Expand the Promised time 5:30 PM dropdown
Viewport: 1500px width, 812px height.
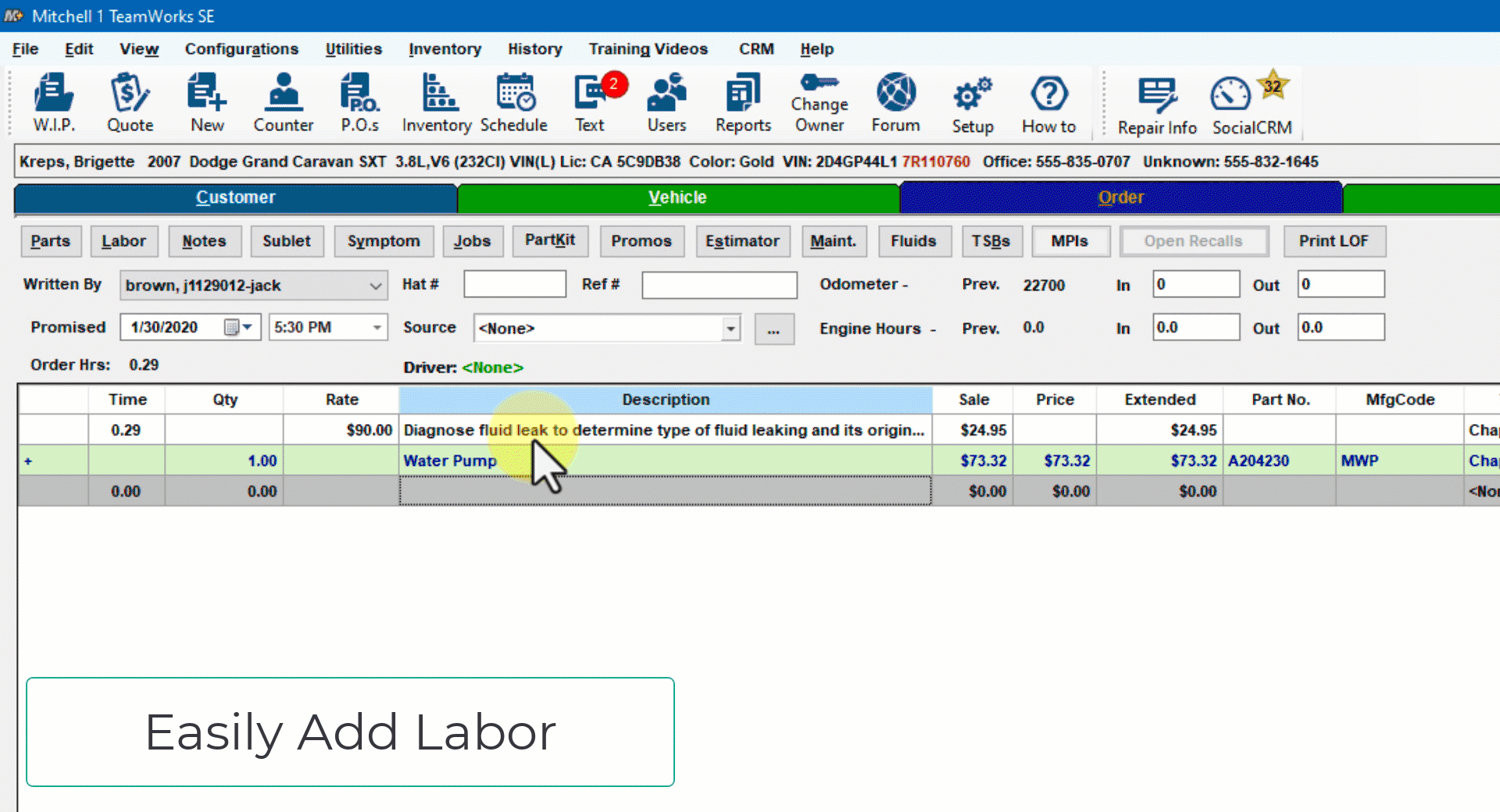coord(377,327)
